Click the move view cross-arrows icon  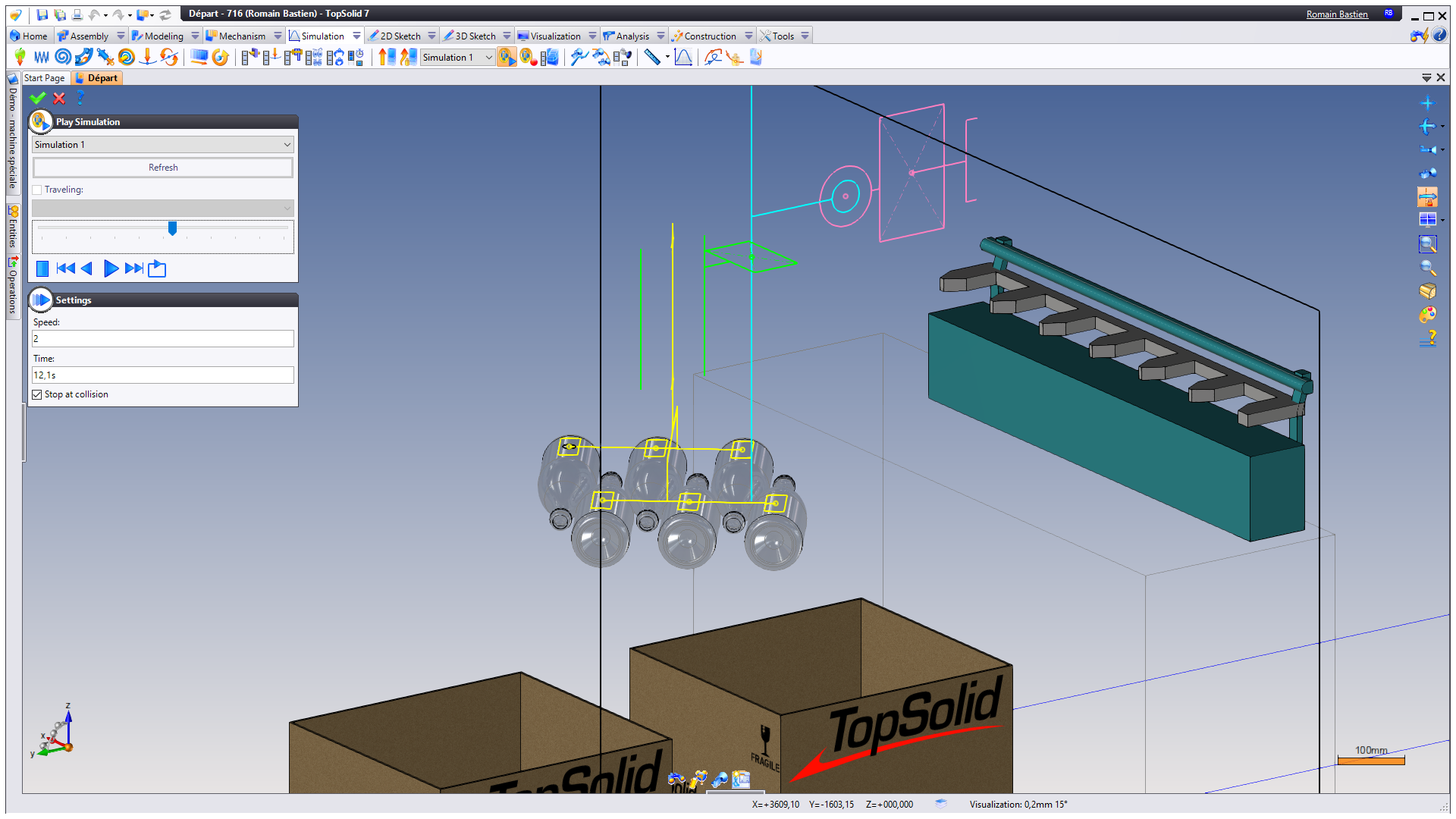[1426, 104]
